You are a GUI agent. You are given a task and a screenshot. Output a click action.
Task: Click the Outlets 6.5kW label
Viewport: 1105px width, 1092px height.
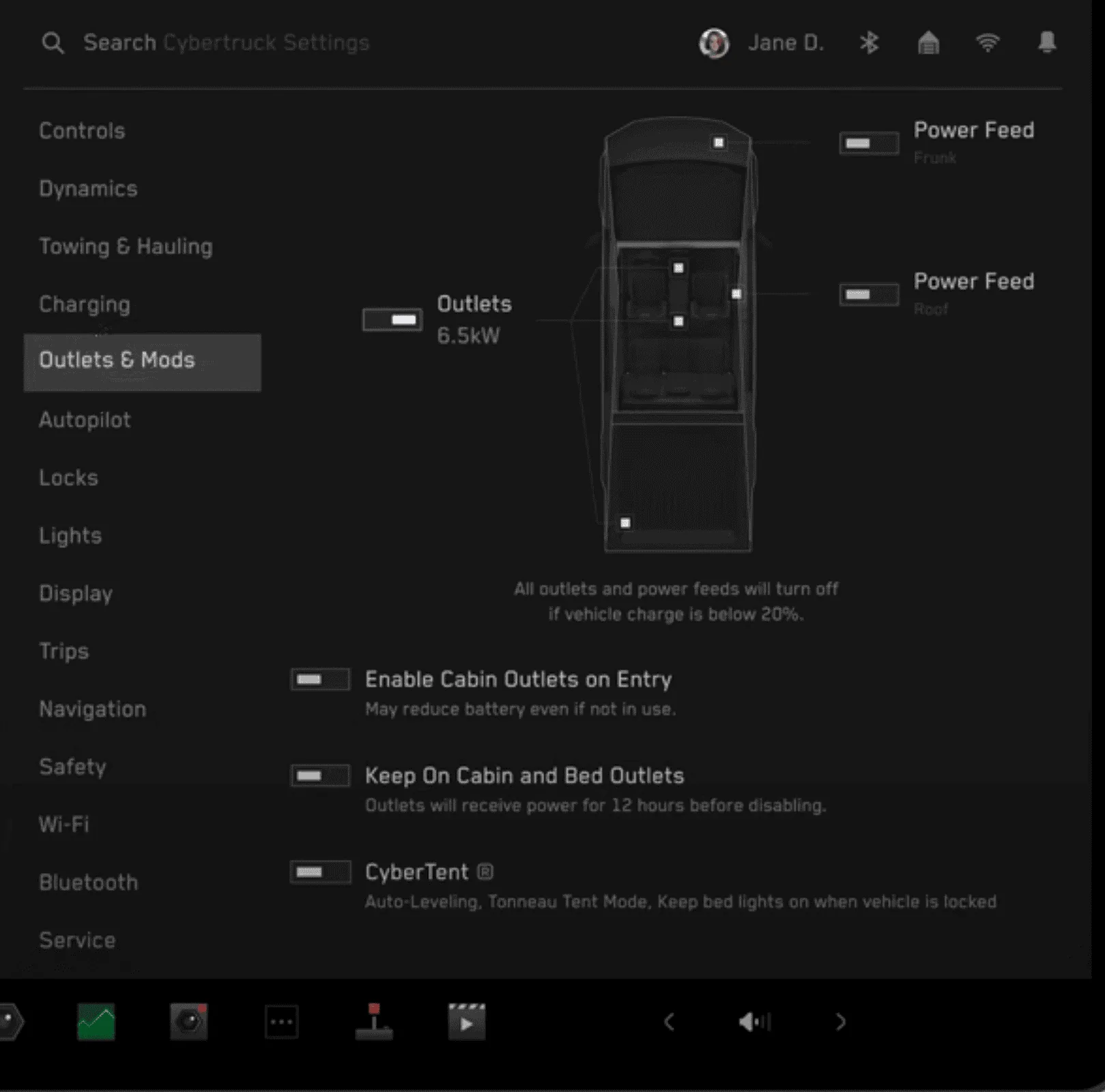pyautogui.click(x=474, y=319)
